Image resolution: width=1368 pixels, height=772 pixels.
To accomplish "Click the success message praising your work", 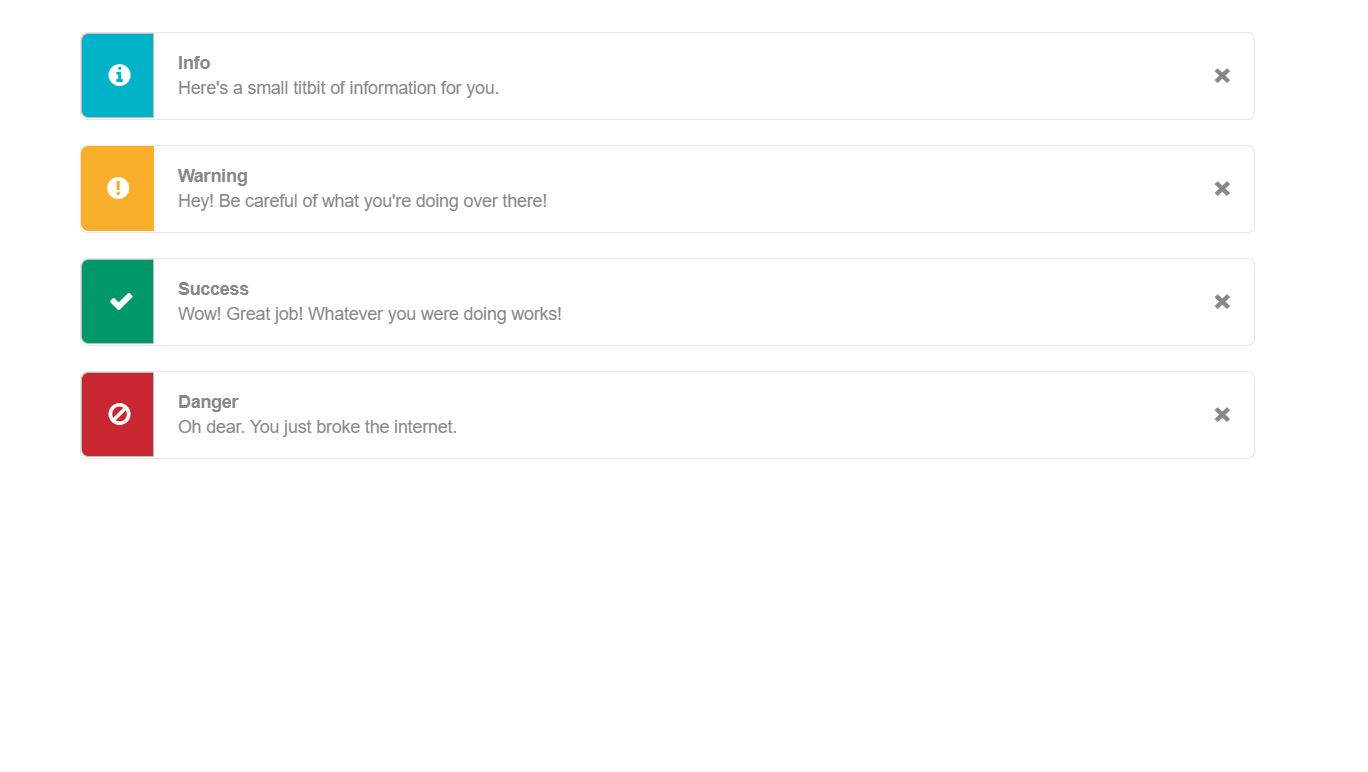I will coord(370,314).
